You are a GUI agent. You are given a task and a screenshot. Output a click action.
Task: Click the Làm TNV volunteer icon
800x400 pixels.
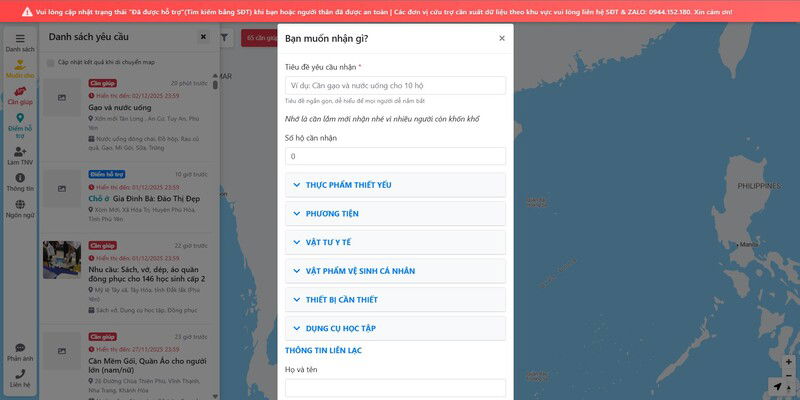(19, 154)
